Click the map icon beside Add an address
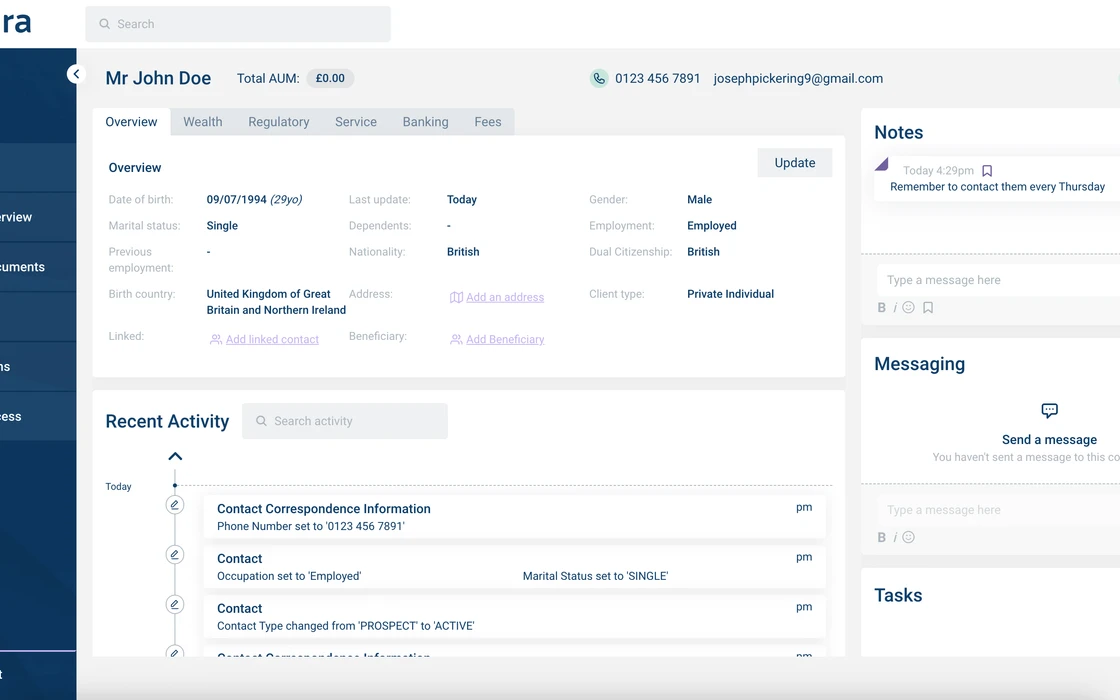This screenshot has height=700, width=1120. 456,297
